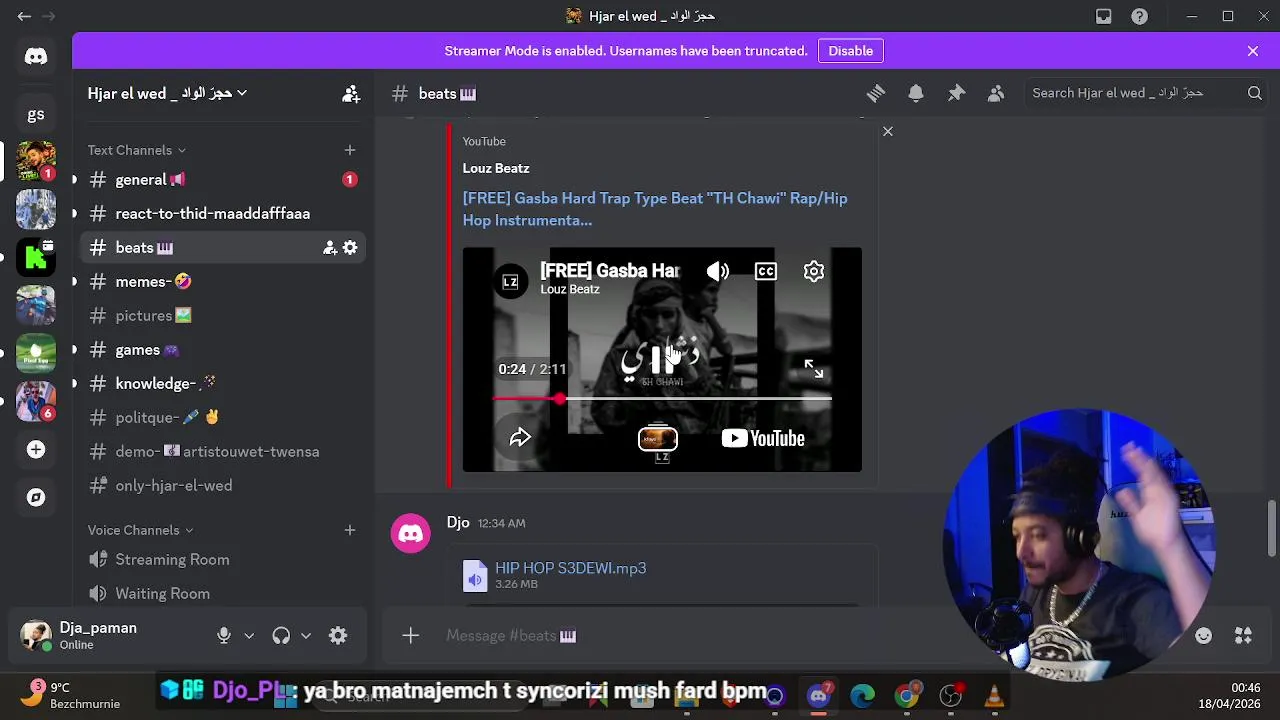
Task: Open server dropdown Hjar el wed
Action: (167, 94)
